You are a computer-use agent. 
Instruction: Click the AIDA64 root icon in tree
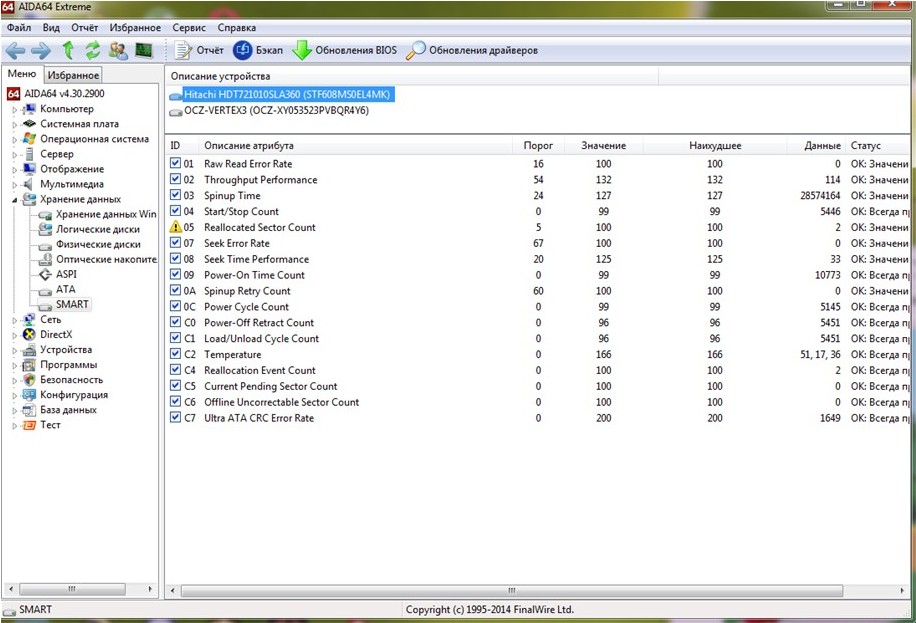13,94
